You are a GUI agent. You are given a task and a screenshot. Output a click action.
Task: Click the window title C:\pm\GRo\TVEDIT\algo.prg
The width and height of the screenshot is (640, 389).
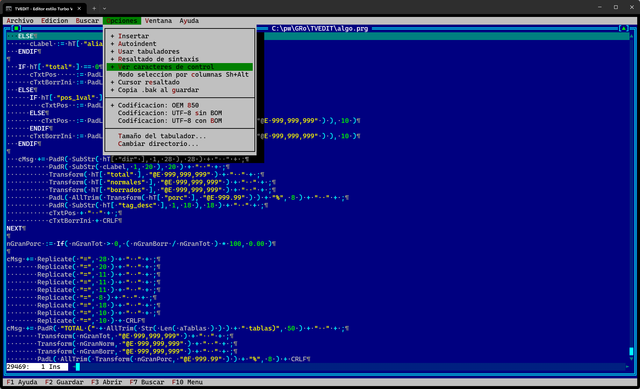(x=320, y=29)
